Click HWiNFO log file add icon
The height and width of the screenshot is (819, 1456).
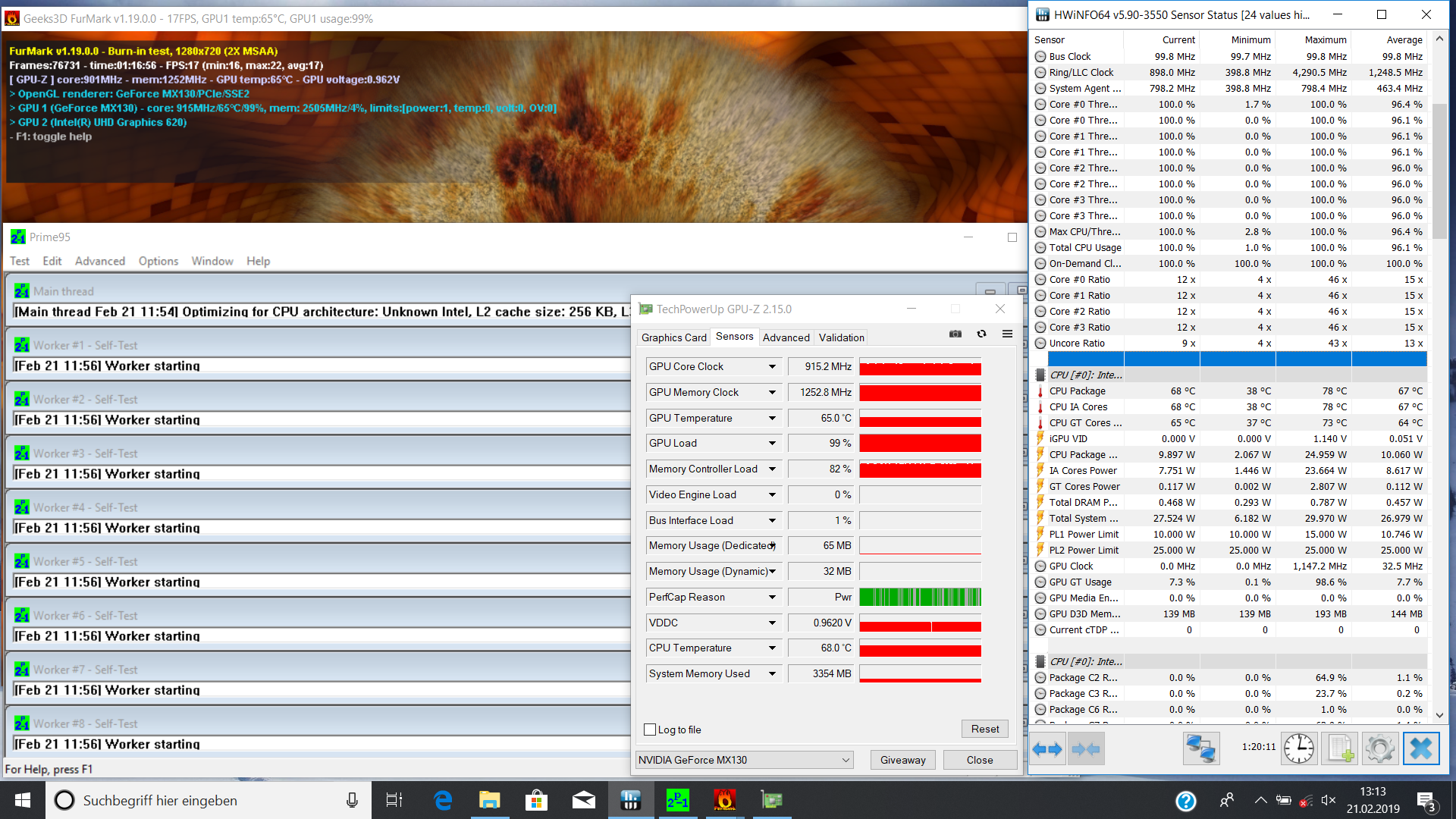[x=1340, y=749]
